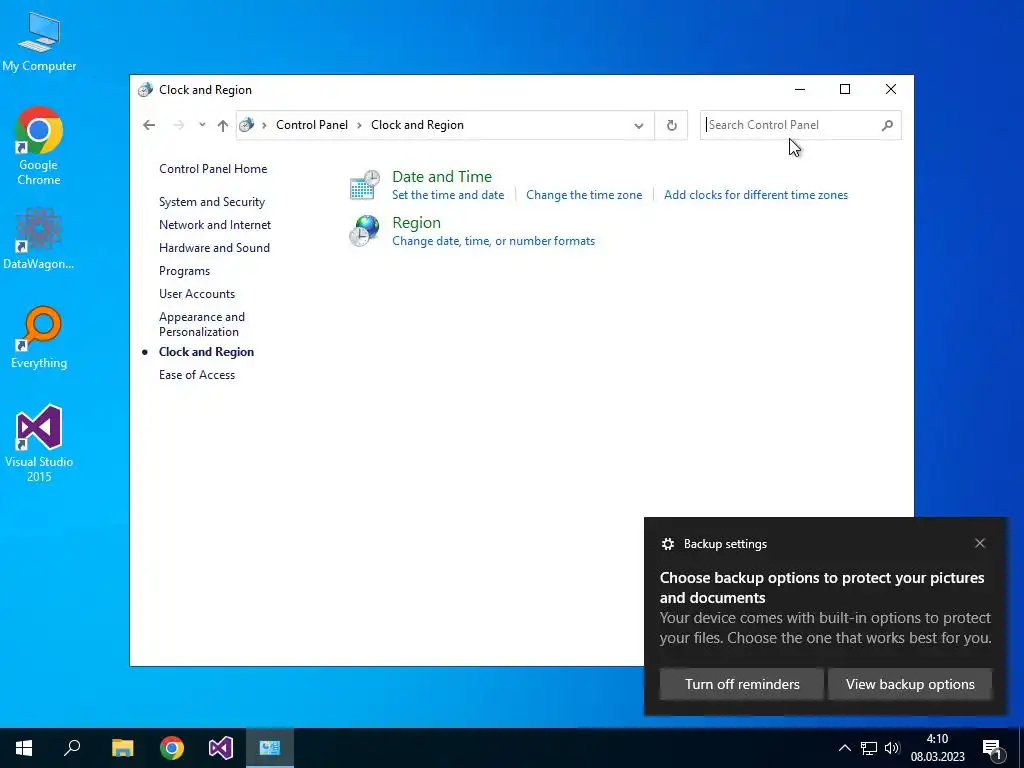Open Visual Studio from the taskbar
The image size is (1024, 768).
[221, 748]
